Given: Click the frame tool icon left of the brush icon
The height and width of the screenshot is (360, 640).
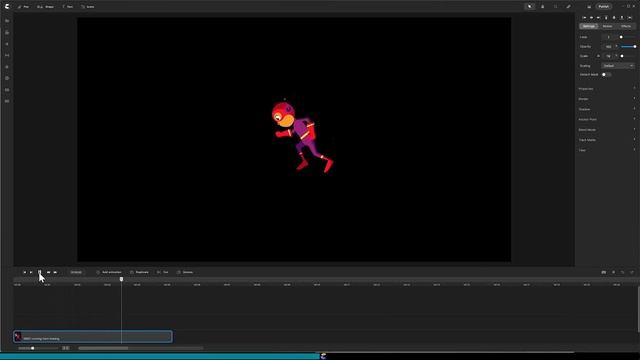Looking at the screenshot, I should 556,7.
